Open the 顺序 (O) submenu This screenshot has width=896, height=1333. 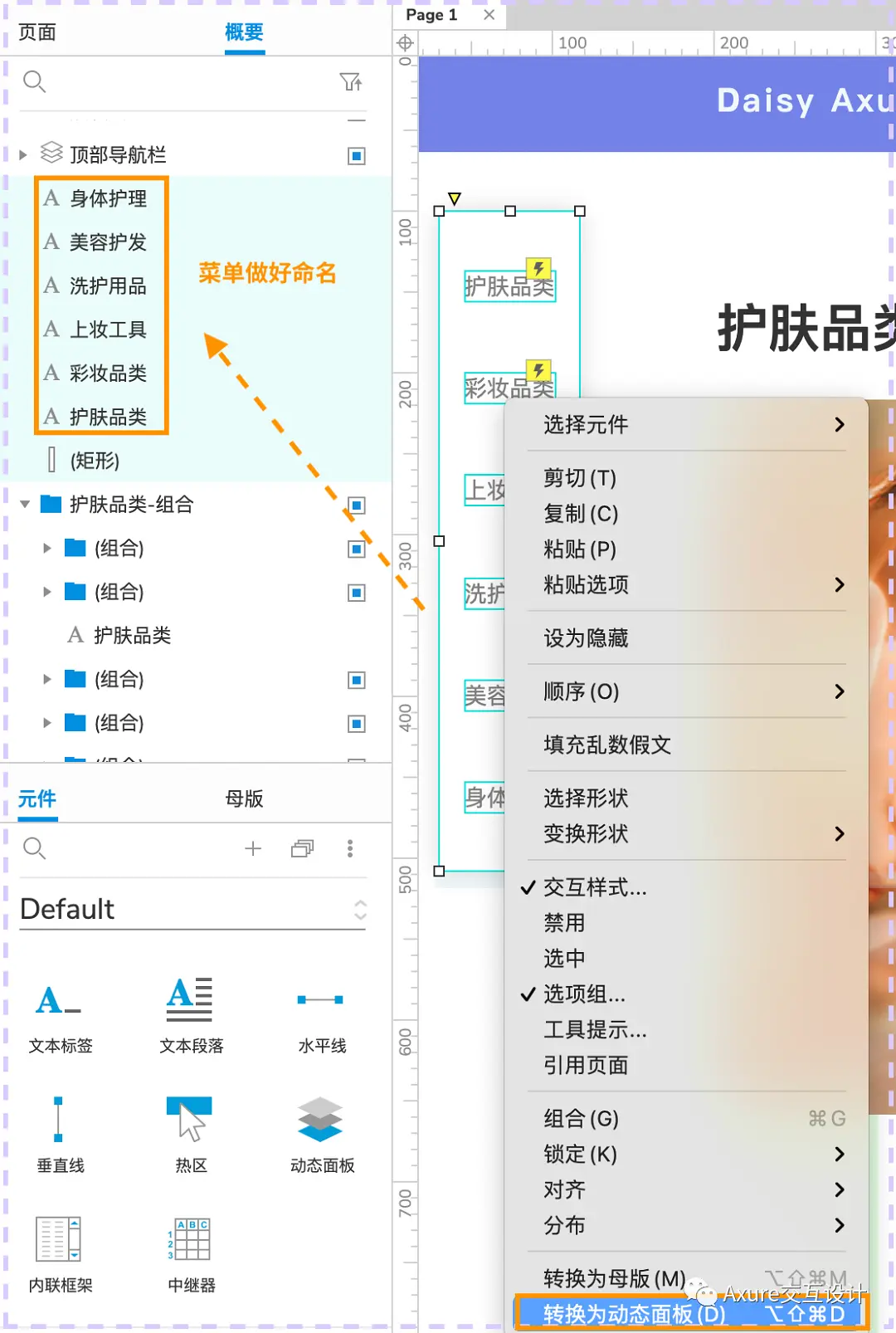coord(686,691)
